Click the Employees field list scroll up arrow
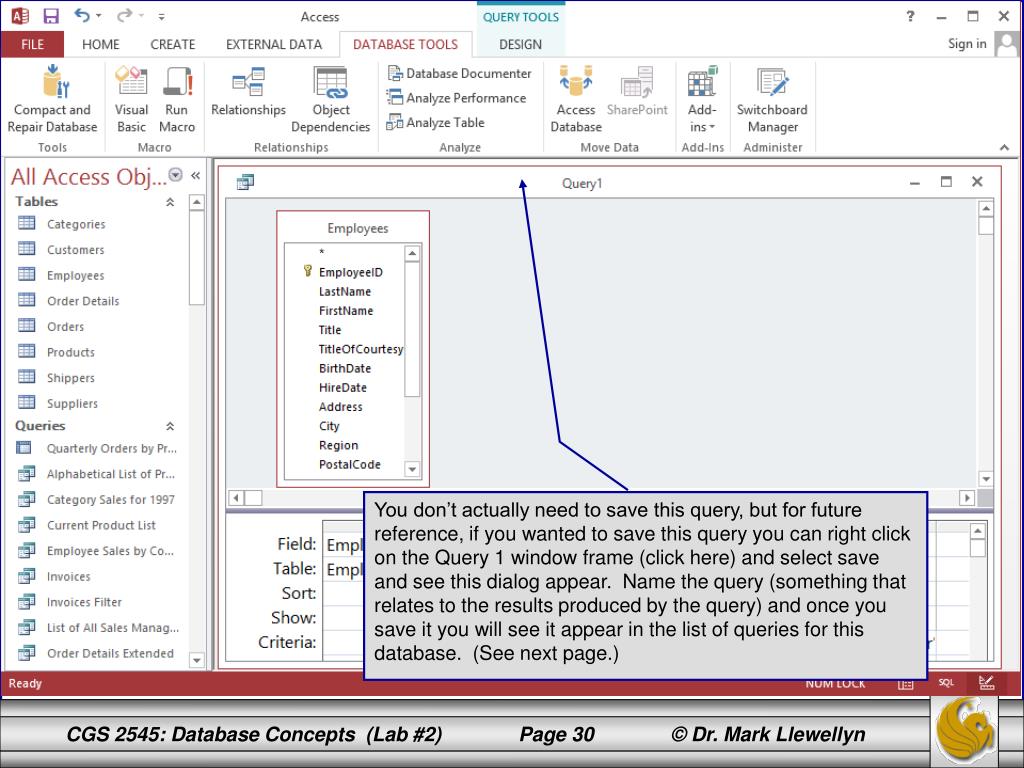The image size is (1024, 768). coord(412,253)
